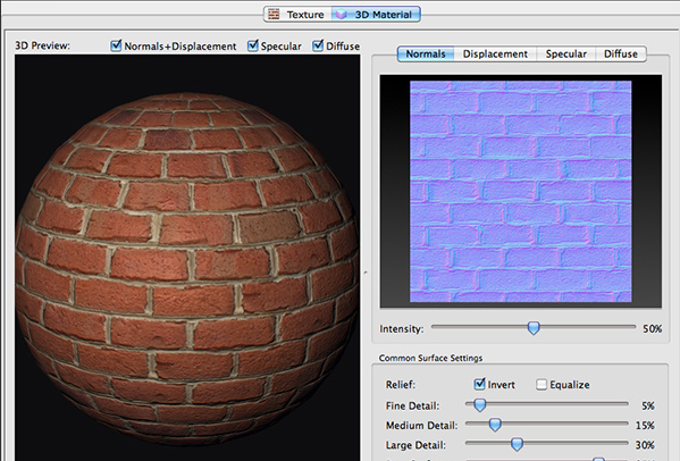Enable the Equalize relief checkbox
This screenshot has height=461, width=680.
coord(541,384)
